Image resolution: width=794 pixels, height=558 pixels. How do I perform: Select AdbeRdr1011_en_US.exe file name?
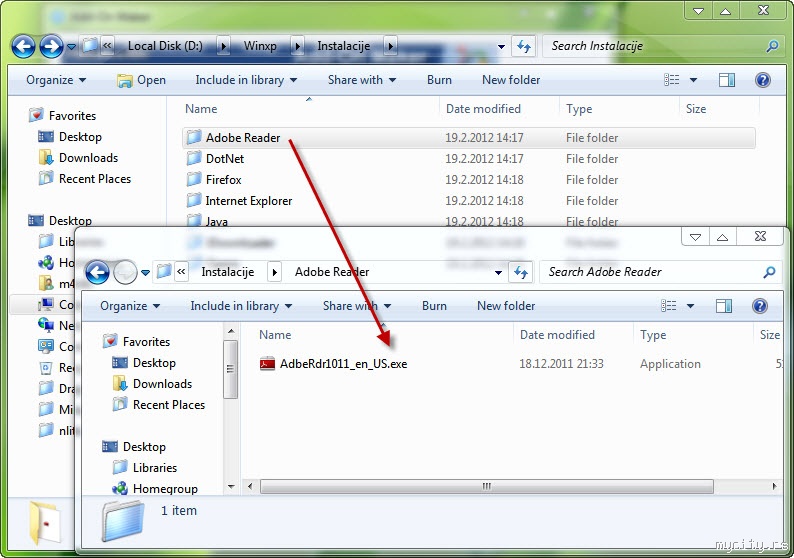coord(343,364)
